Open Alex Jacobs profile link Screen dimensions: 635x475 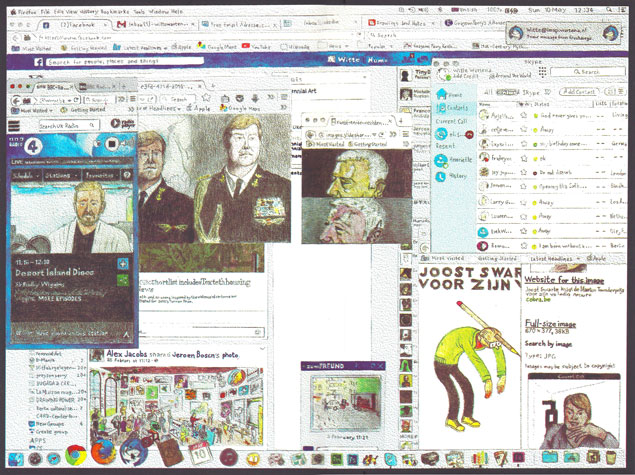click(125, 354)
